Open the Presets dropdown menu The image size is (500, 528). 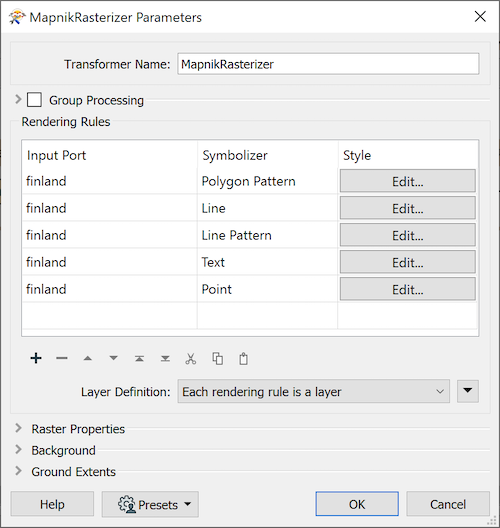pos(150,504)
